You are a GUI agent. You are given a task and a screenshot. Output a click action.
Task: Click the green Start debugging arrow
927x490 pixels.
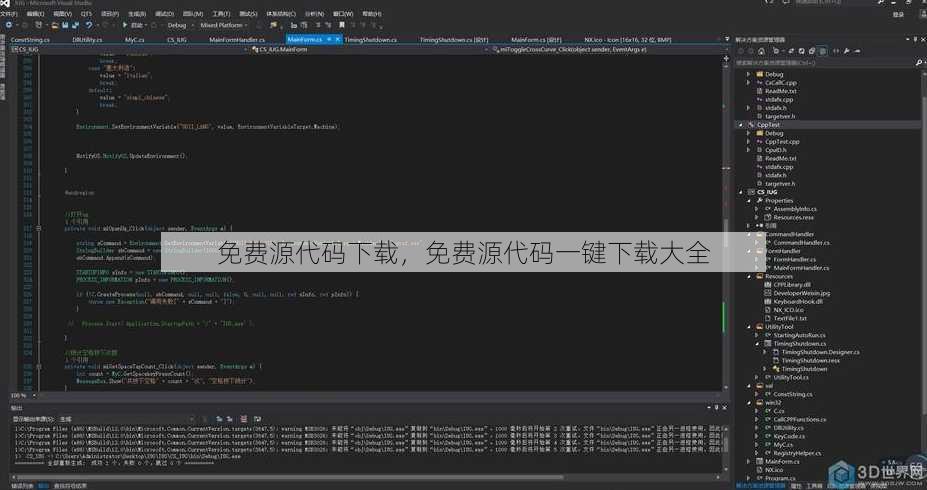point(125,25)
